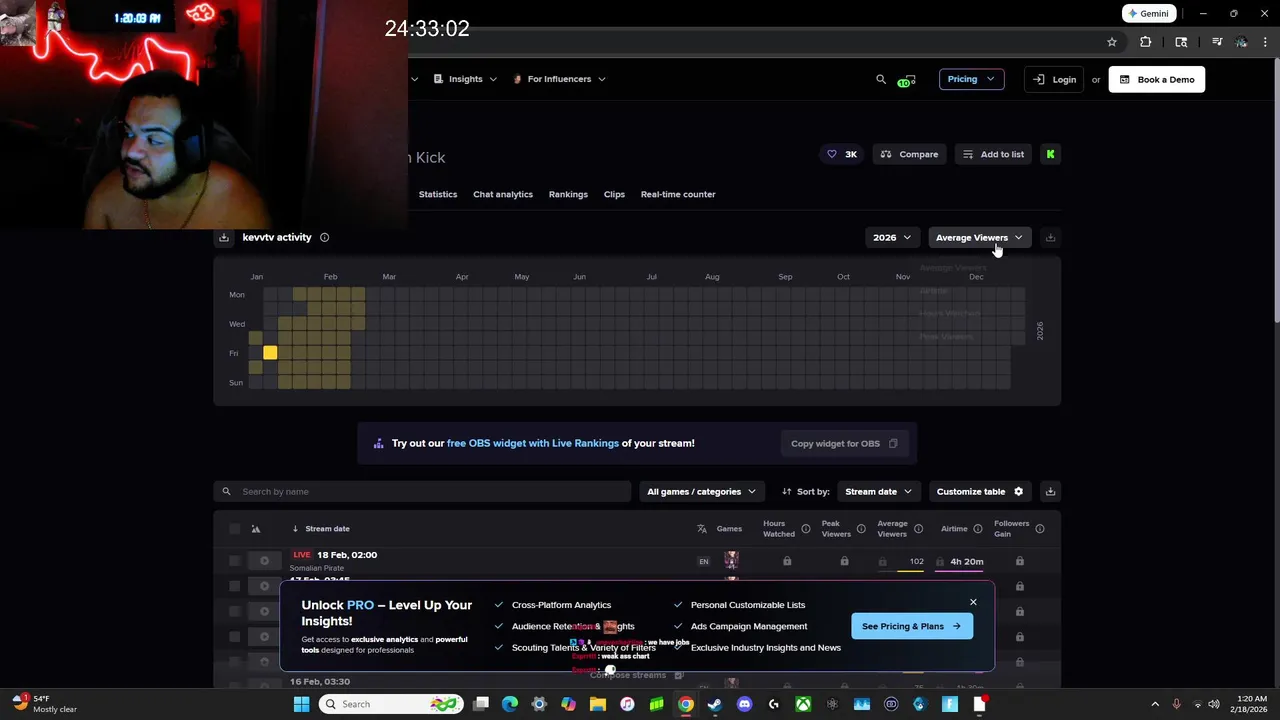Switch to the Chat analytics tab
This screenshot has height=720, width=1280.
tap(503, 194)
